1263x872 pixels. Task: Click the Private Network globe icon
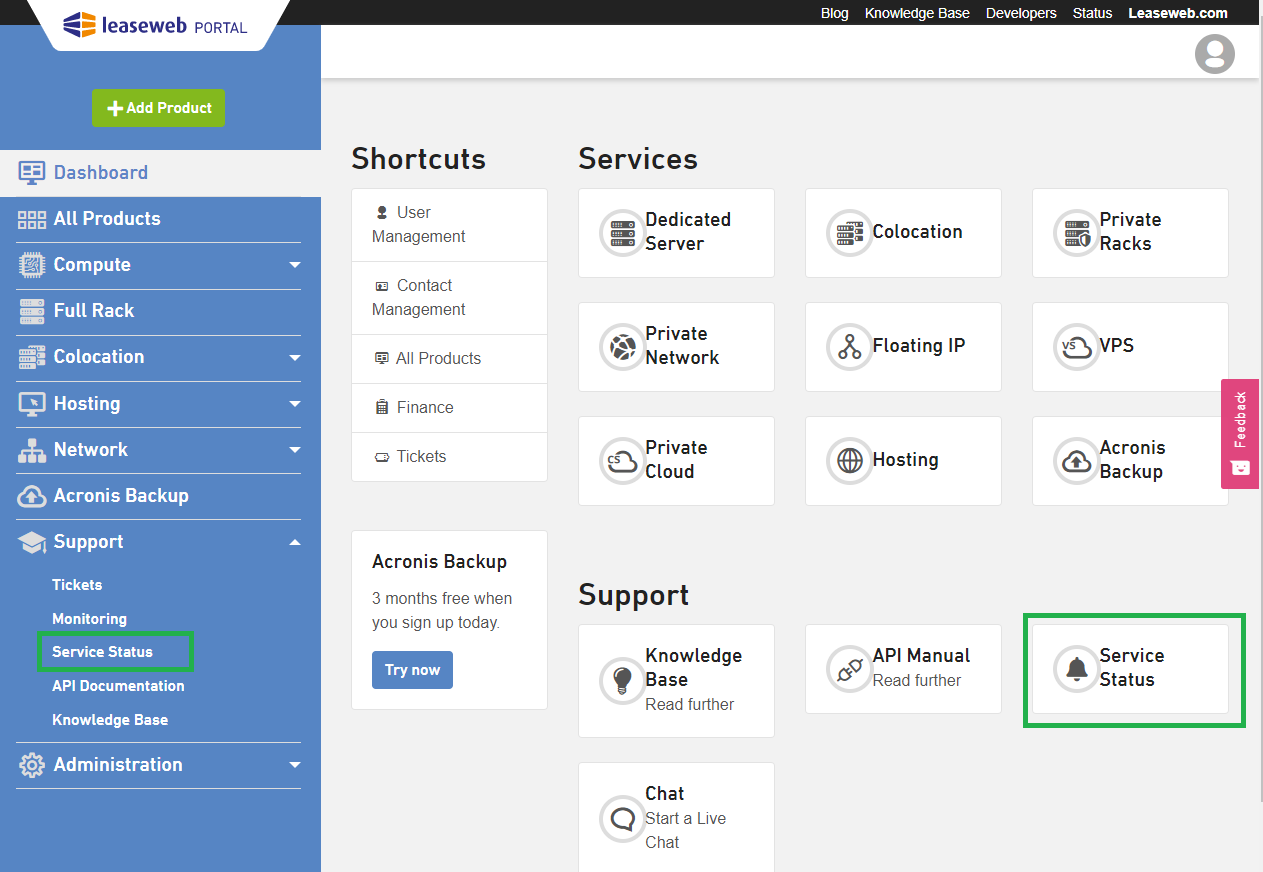(622, 347)
